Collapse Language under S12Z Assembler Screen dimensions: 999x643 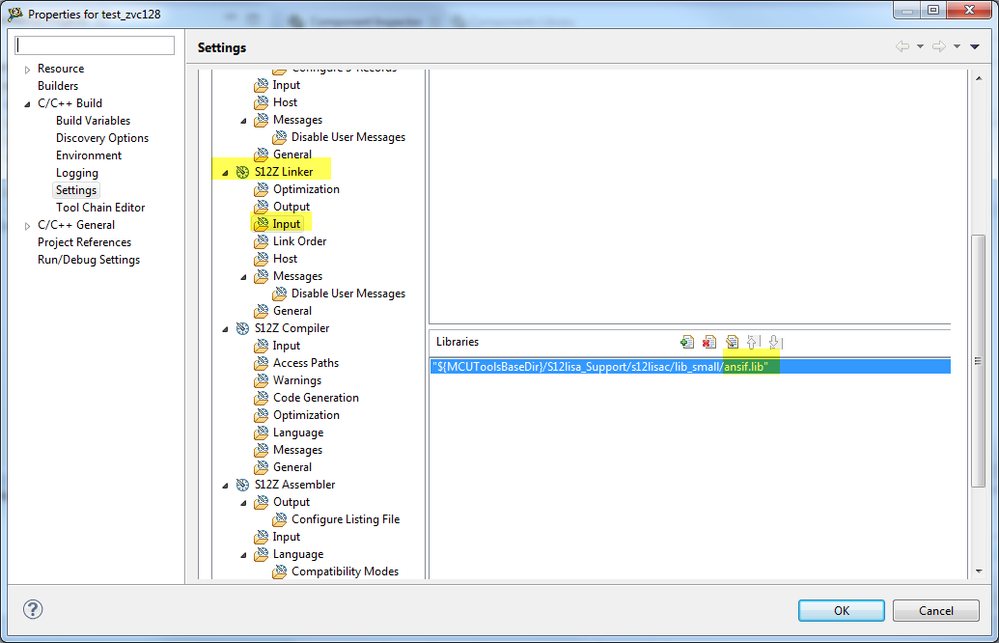pos(243,555)
